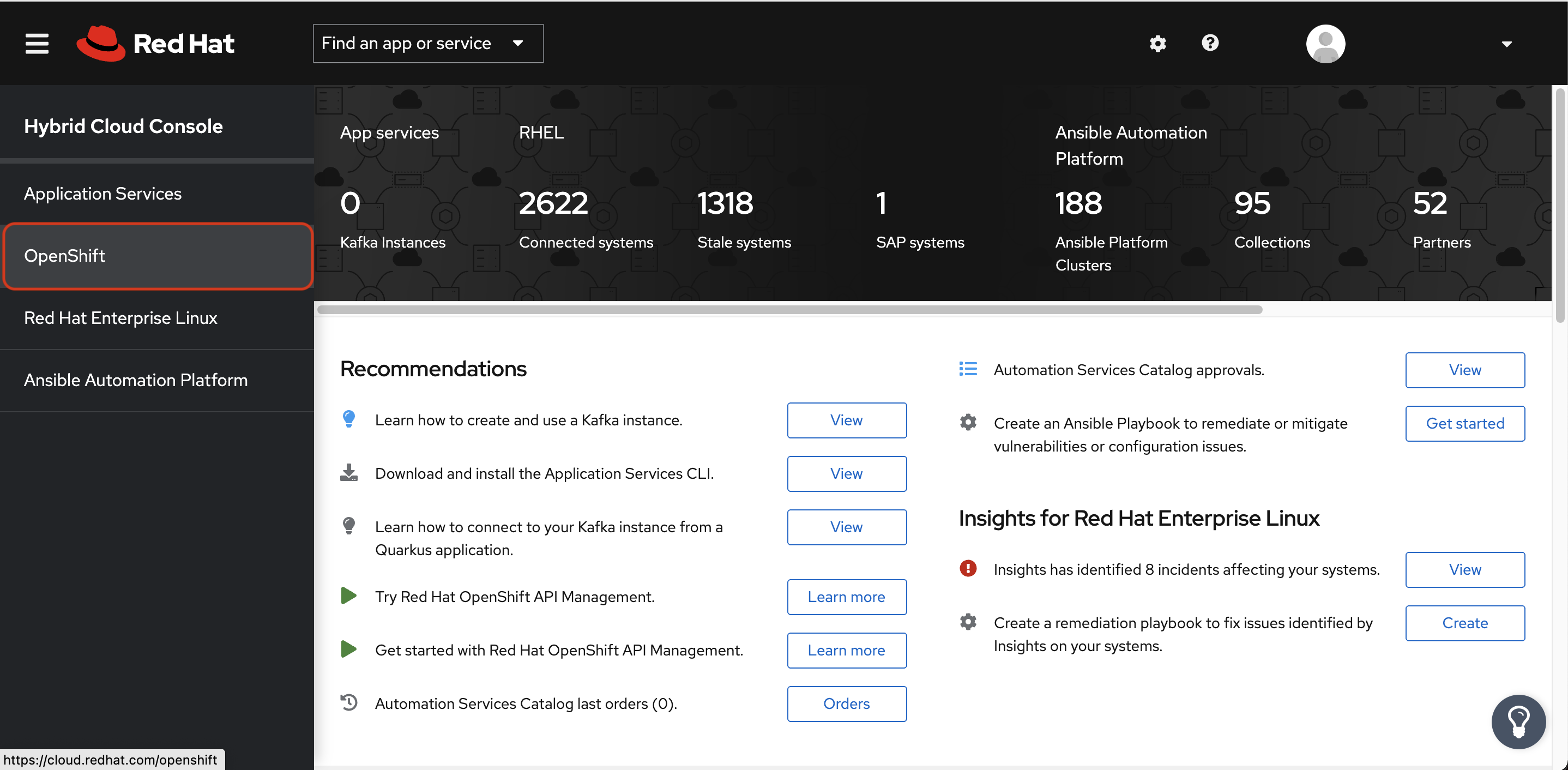The image size is (1568, 770).
Task: Expand the user account menu caret
Action: (1506, 44)
